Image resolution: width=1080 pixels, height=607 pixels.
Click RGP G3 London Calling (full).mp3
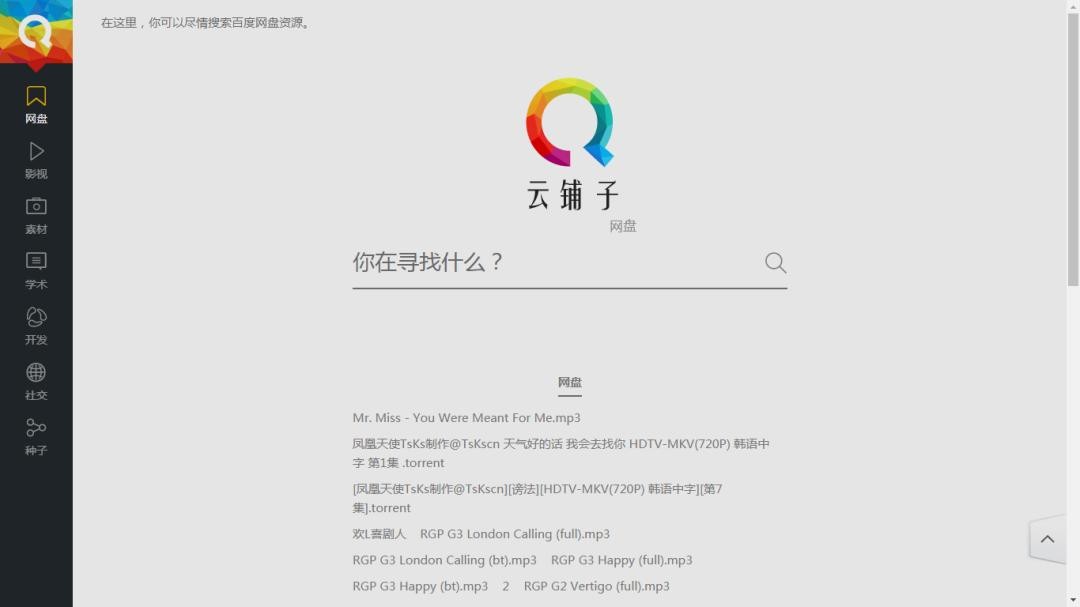(514, 534)
